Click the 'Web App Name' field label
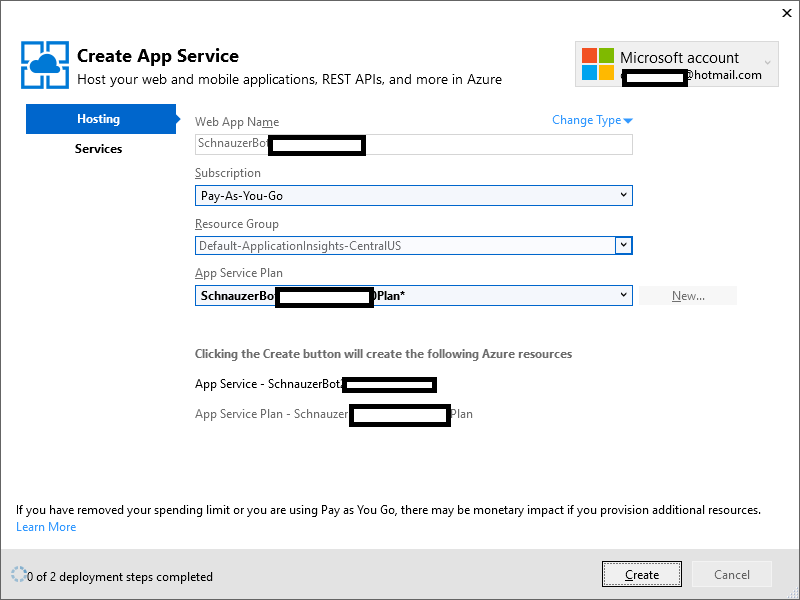The width and height of the screenshot is (800, 600). pos(237,122)
